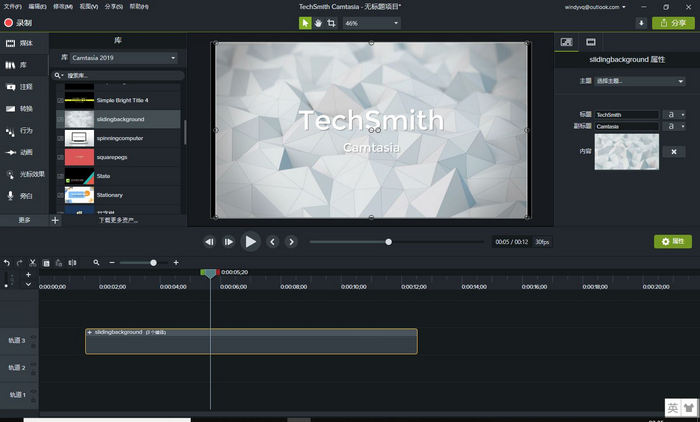Open the 注释 annotations tab
The image size is (700, 422).
24,87
